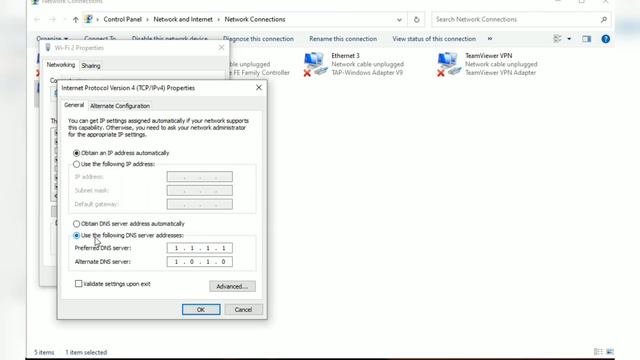The height and width of the screenshot is (360, 640).
Task: Open Network and Internet breadcrumb
Action: click(183, 19)
